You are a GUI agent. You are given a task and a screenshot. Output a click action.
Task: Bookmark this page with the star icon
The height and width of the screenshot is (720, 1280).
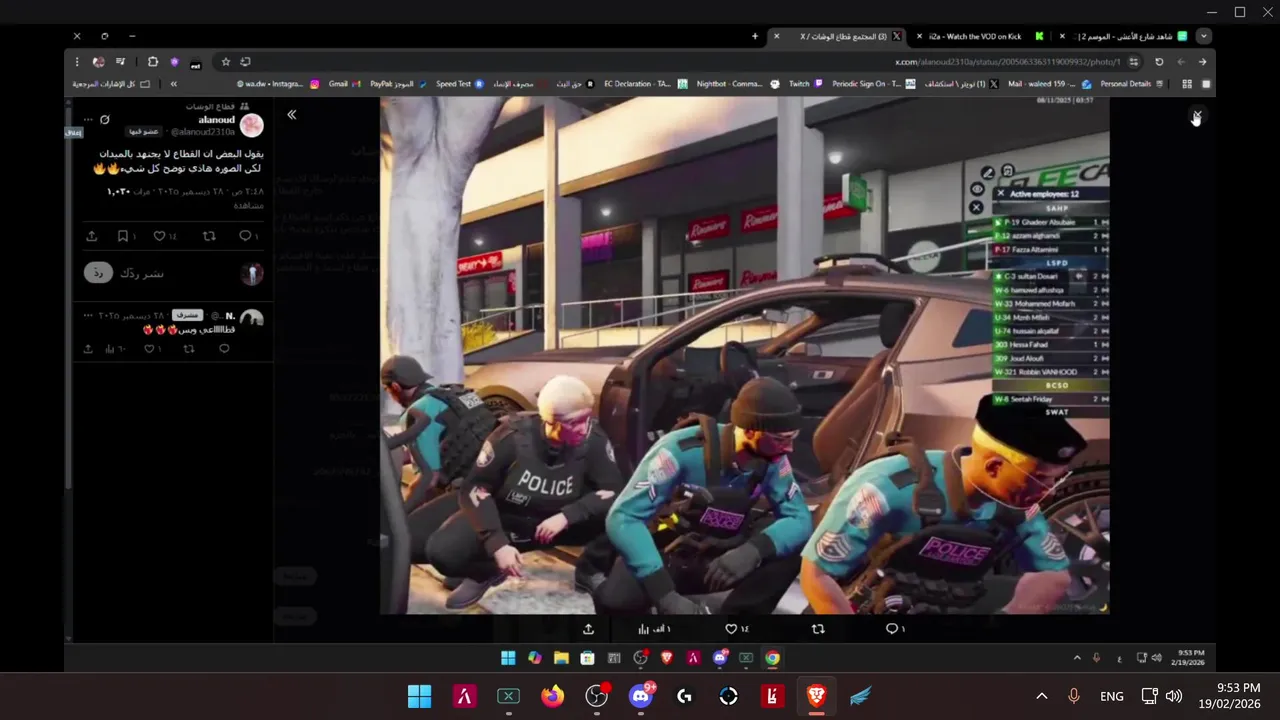pyautogui.click(x=226, y=62)
